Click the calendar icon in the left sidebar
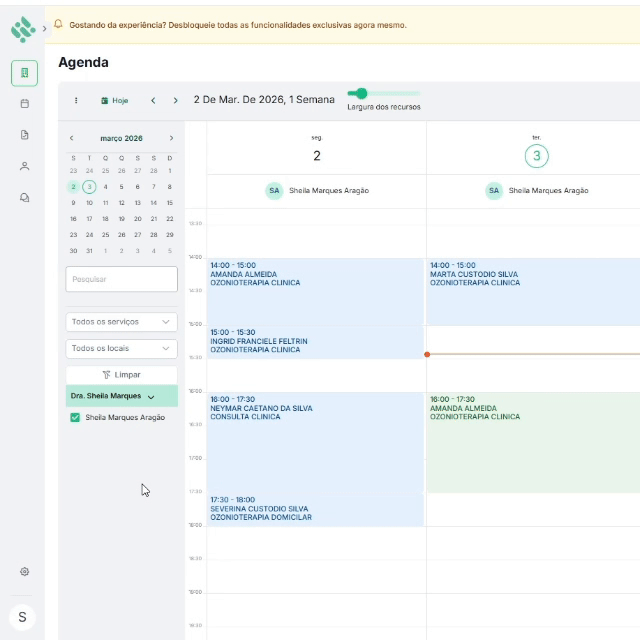Image resolution: width=640 pixels, height=640 pixels. tap(24, 103)
